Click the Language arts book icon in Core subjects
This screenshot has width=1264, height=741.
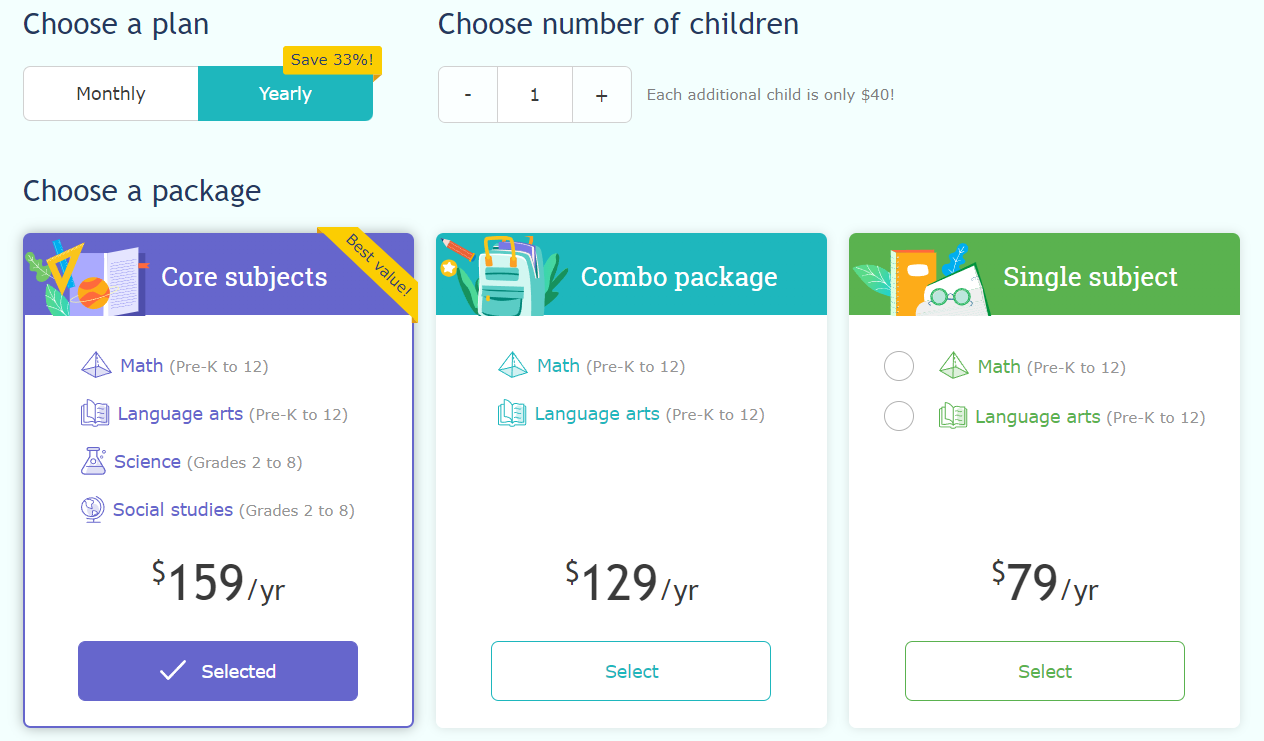(95, 413)
